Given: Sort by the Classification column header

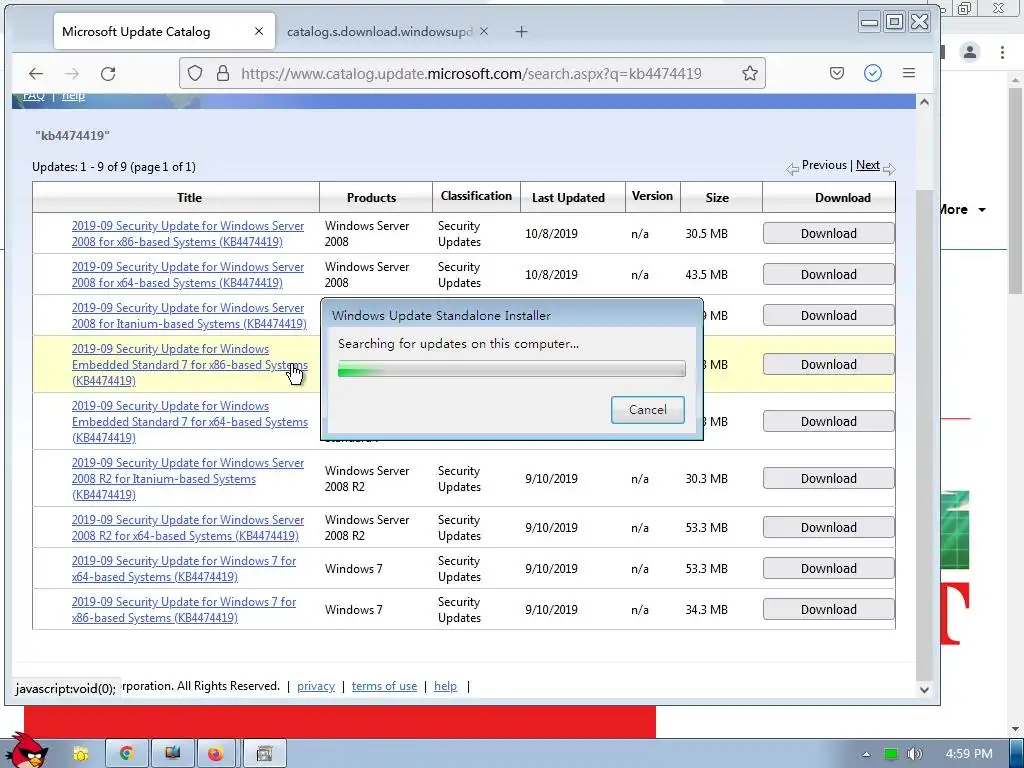Looking at the screenshot, I should [476, 196].
